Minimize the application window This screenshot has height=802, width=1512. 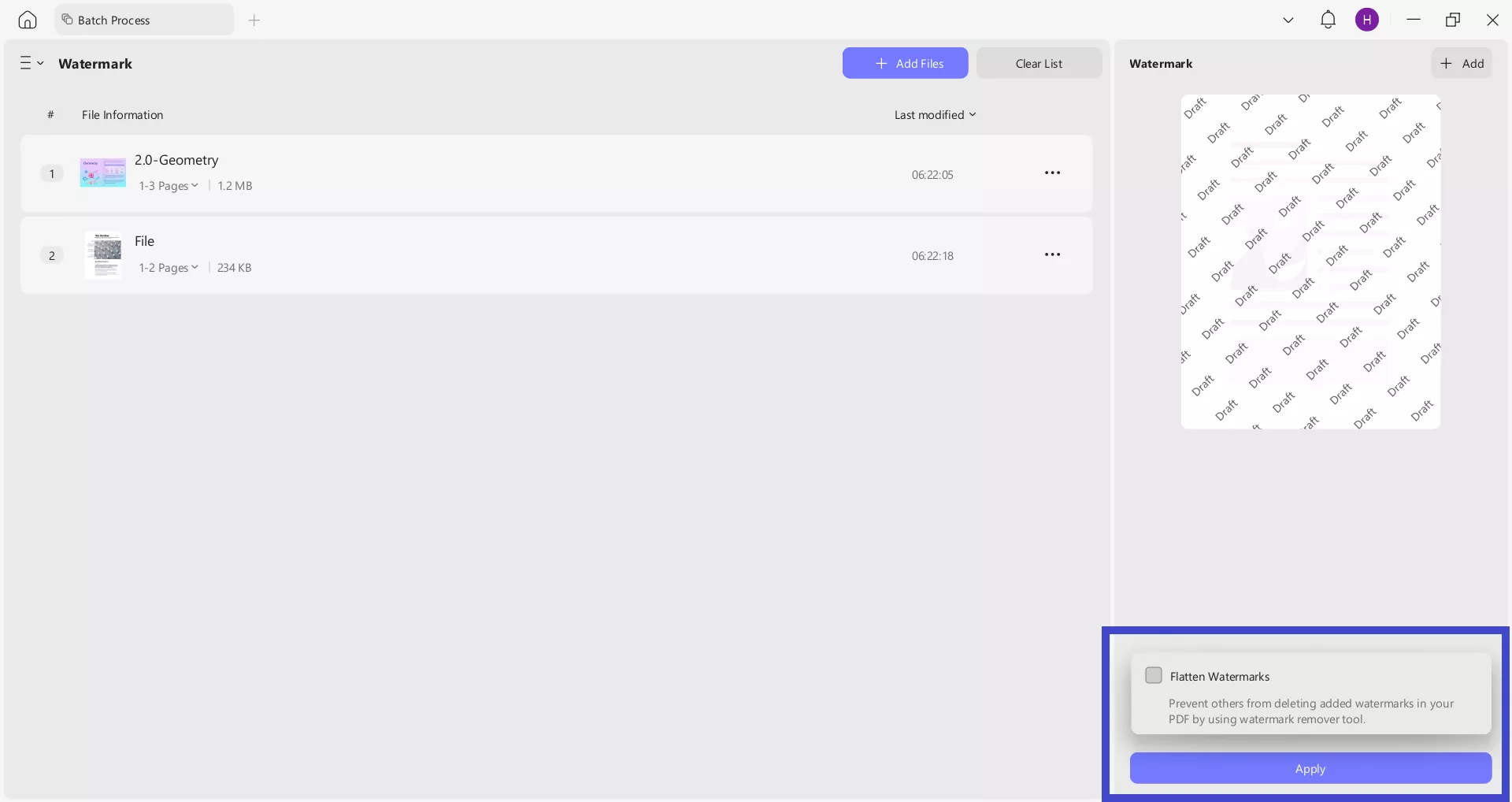click(1414, 20)
